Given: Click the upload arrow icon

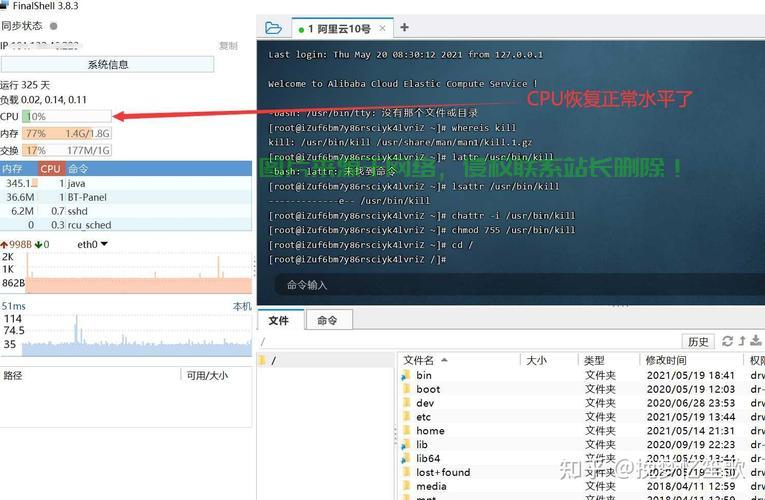Looking at the screenshot, I should (x=742, y=341).
